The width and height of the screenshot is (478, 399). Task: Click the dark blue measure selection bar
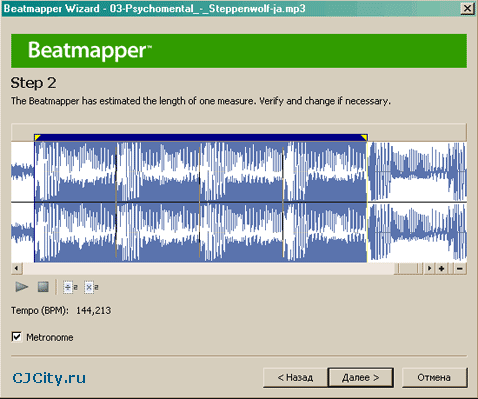click(201, 137)
